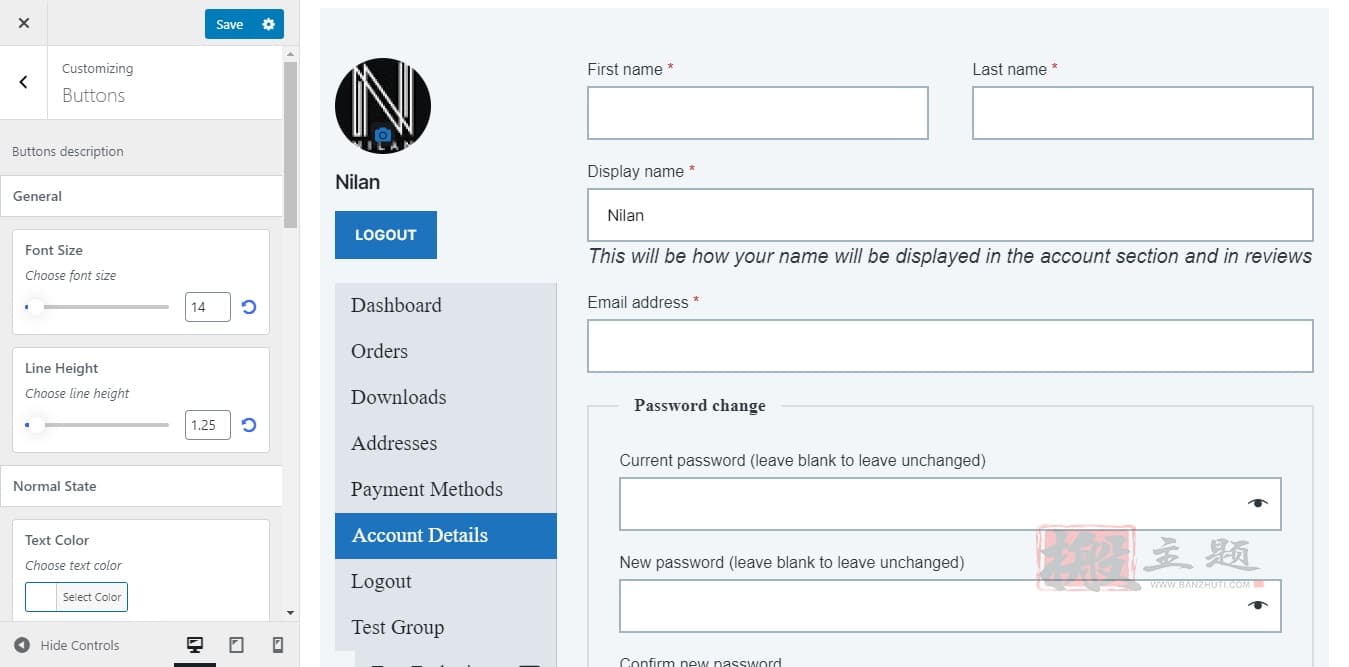The width and height of the screenshot is (1349, 667).
Task: Click the Logout link in the account menu
Action: 445,582
